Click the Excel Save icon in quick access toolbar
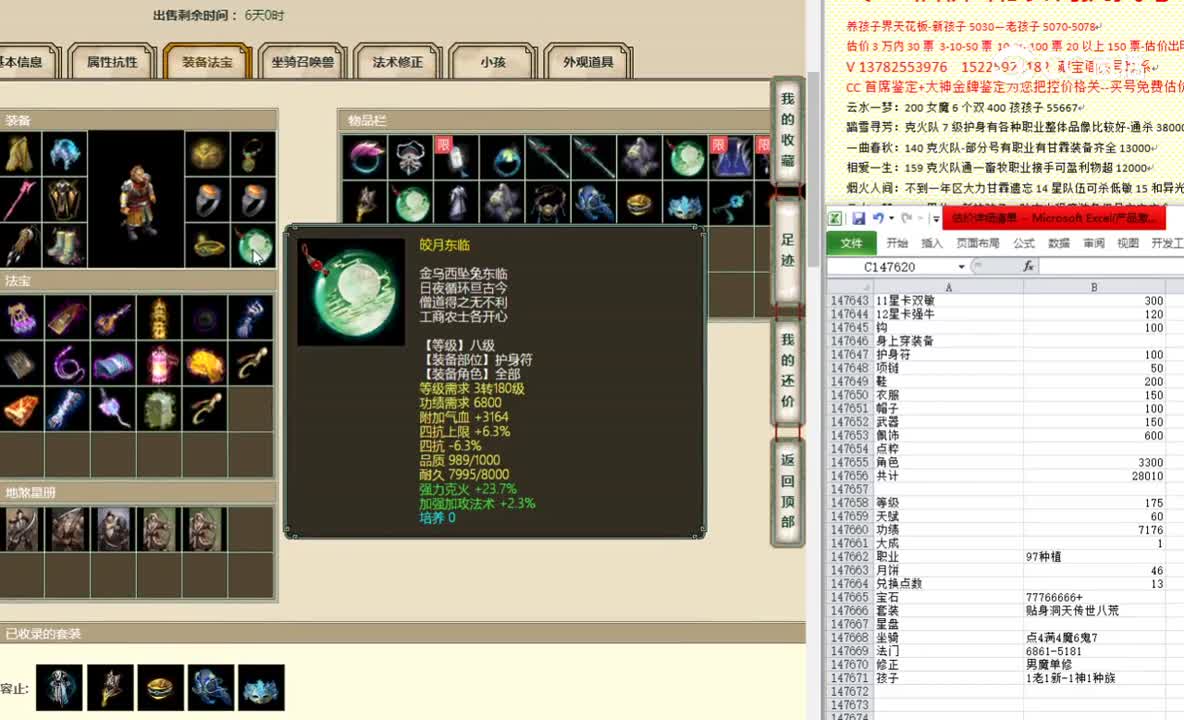The image size is (1184, 720). pyautogui.click(x=859, y=219)
